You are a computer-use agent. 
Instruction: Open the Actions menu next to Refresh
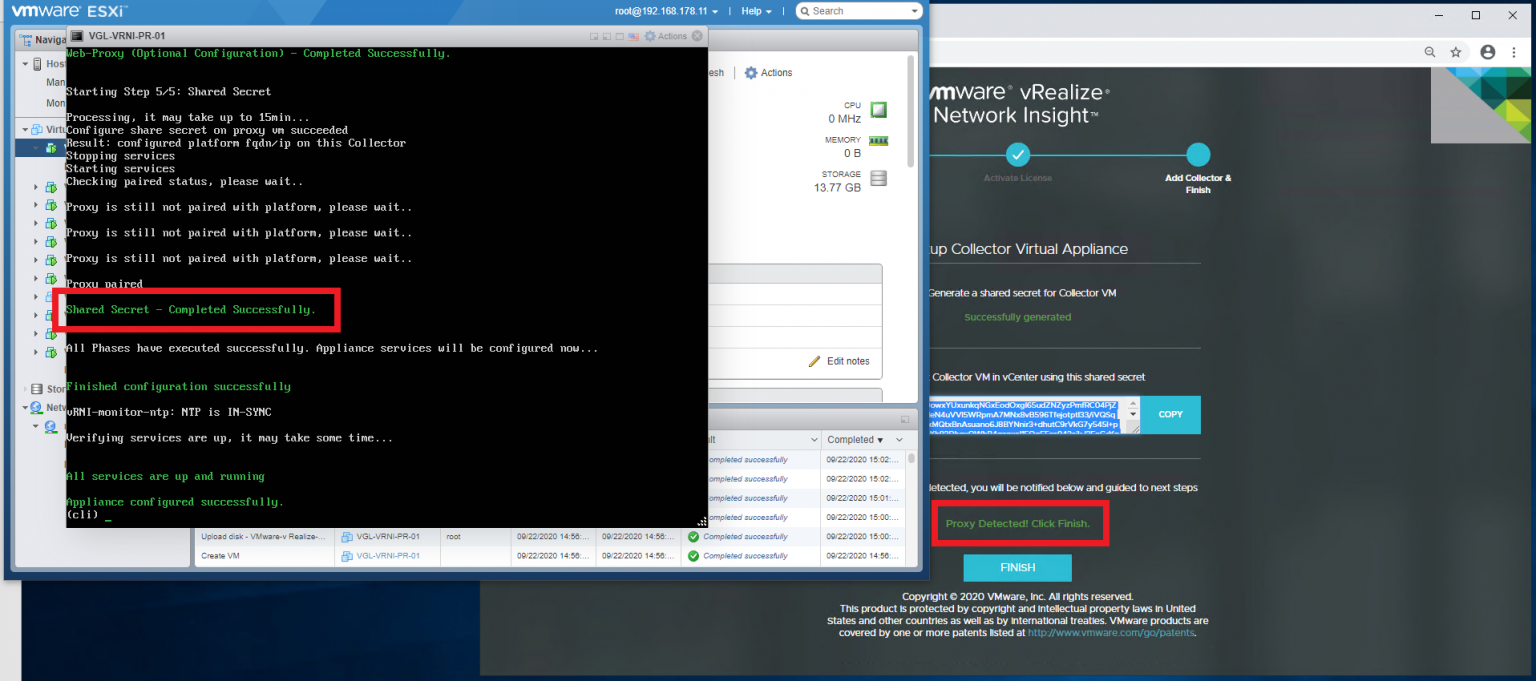(769, 72)
